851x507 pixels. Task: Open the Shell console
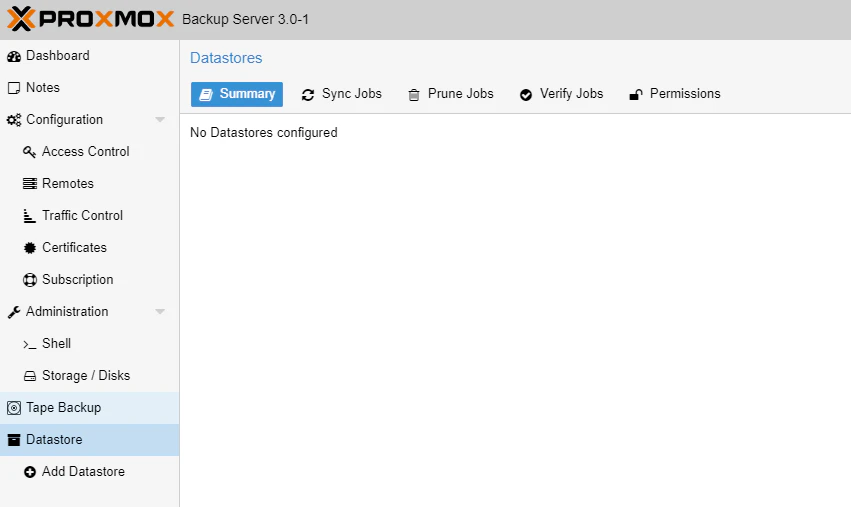pyautogui.click(x=90, y=344)
